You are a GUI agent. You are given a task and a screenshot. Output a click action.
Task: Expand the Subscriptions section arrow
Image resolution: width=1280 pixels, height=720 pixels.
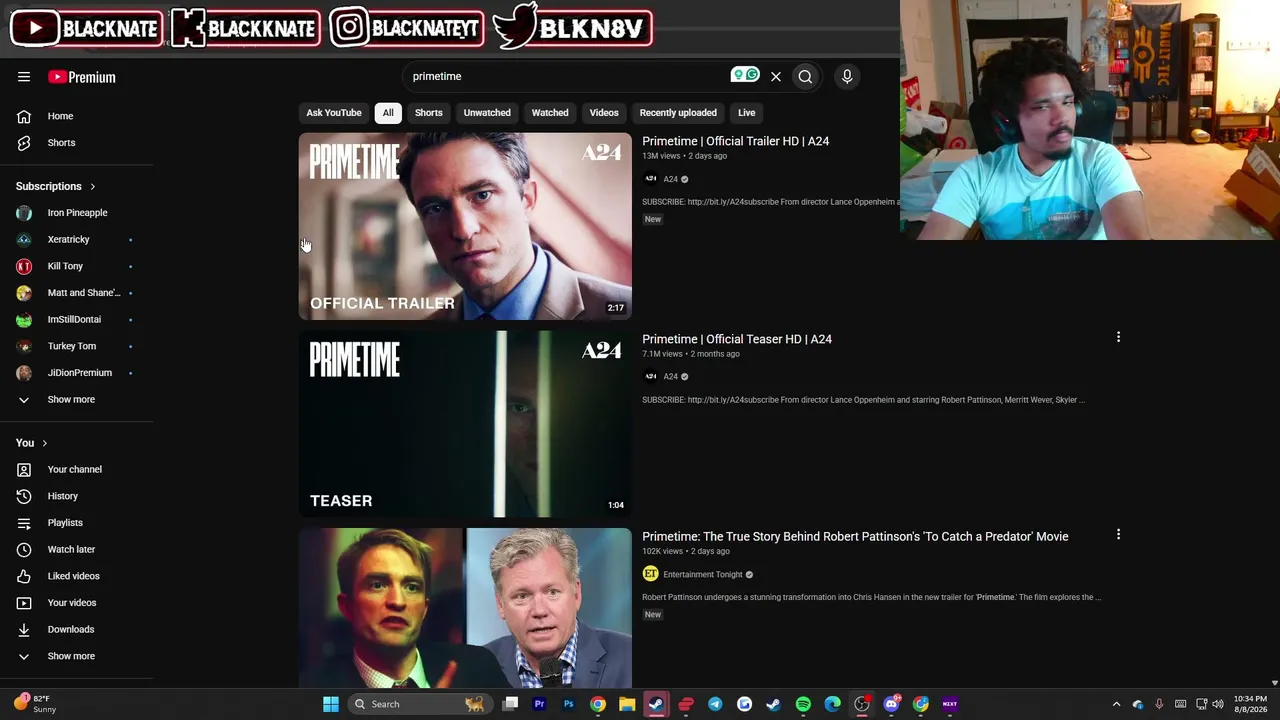coord(92,186)
